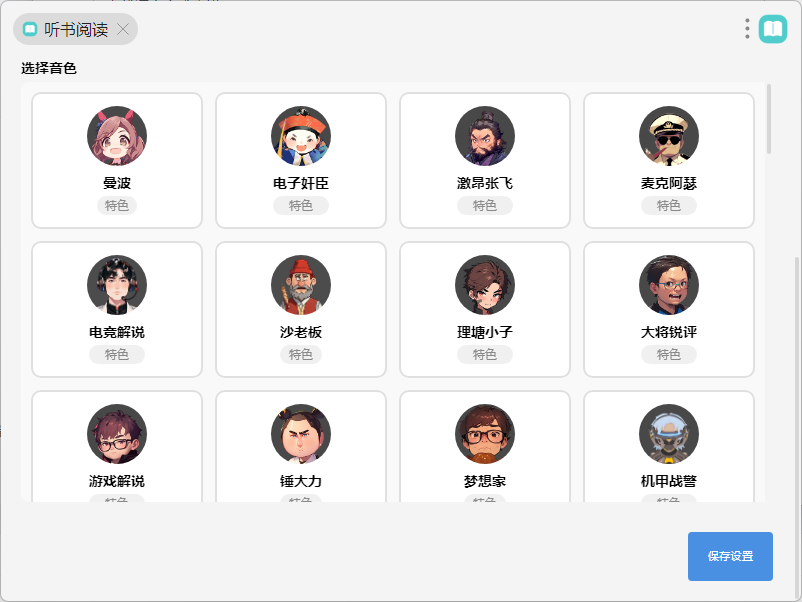Select the 大将锐评 glasses avatar
Image resolution: width=802 pixels, height=602 pixels.
click(x=669, y=285)
